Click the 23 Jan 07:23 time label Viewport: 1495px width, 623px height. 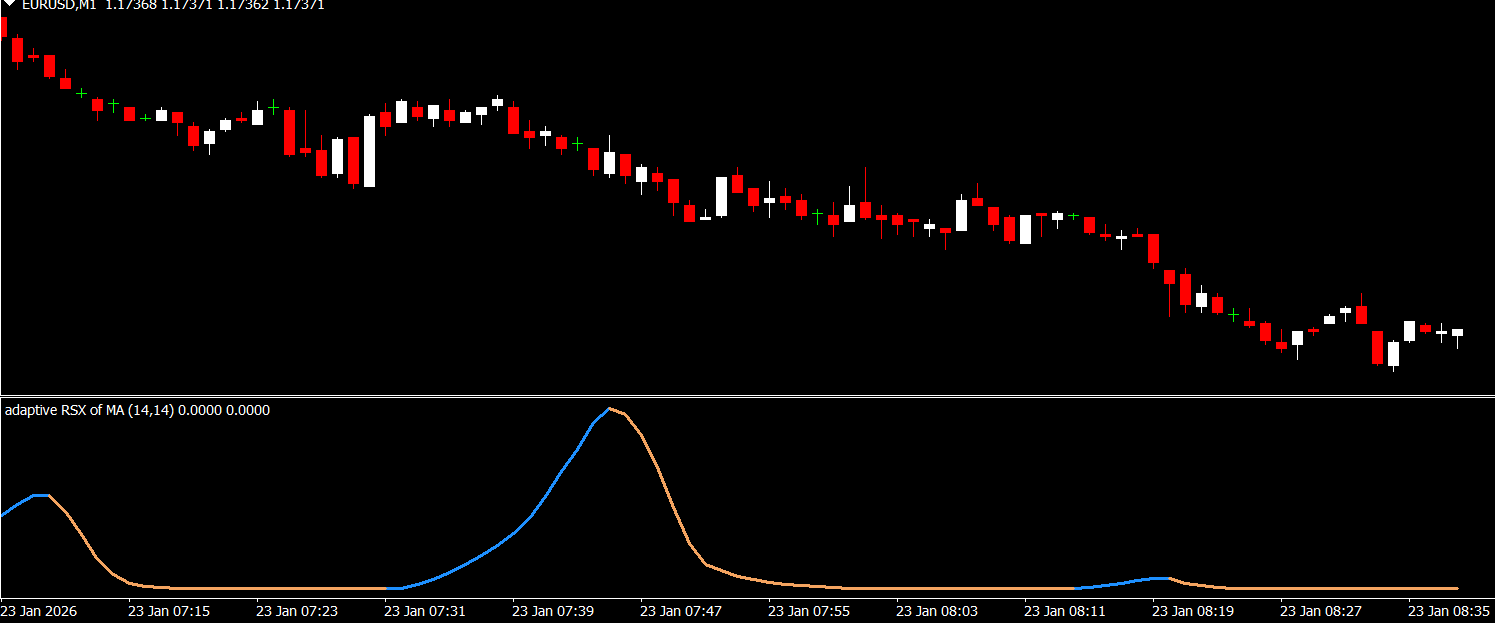(297, 610)
